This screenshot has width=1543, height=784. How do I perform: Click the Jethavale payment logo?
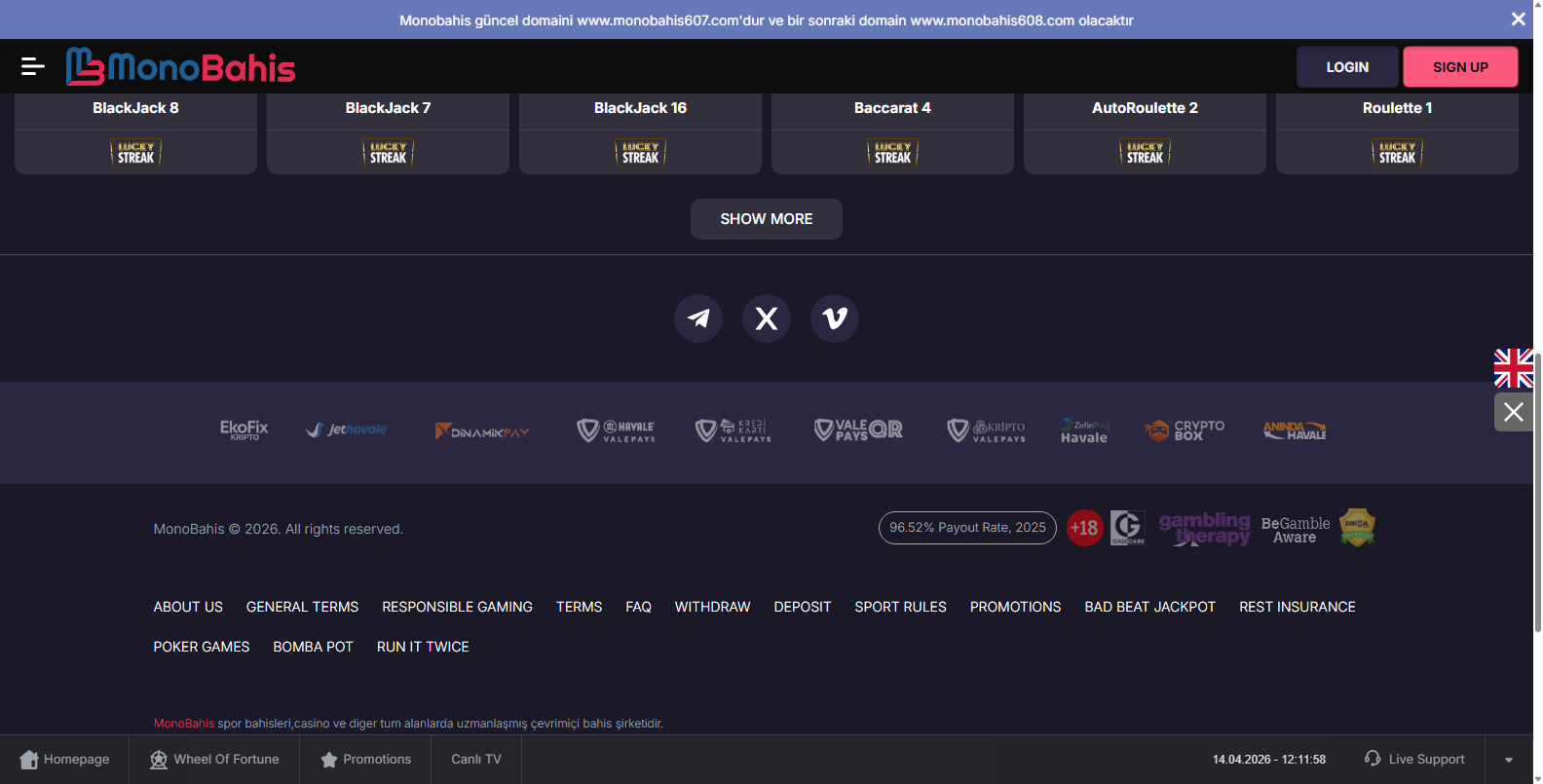click(346, 429)
